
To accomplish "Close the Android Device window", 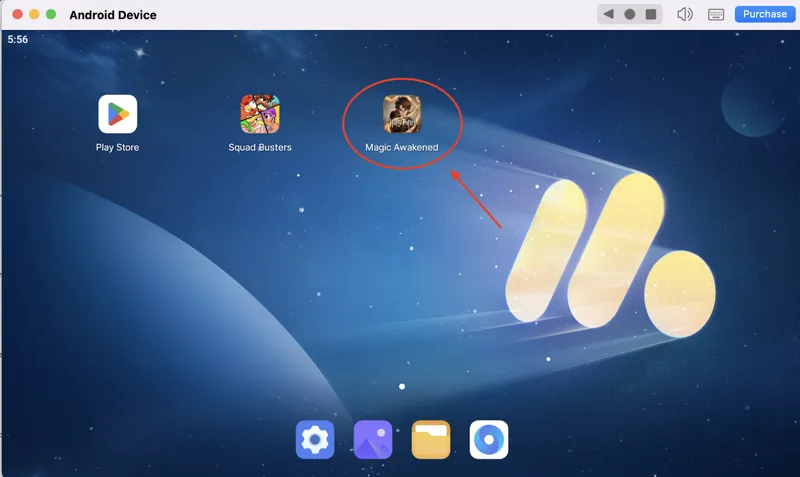I will click(16, 15).
